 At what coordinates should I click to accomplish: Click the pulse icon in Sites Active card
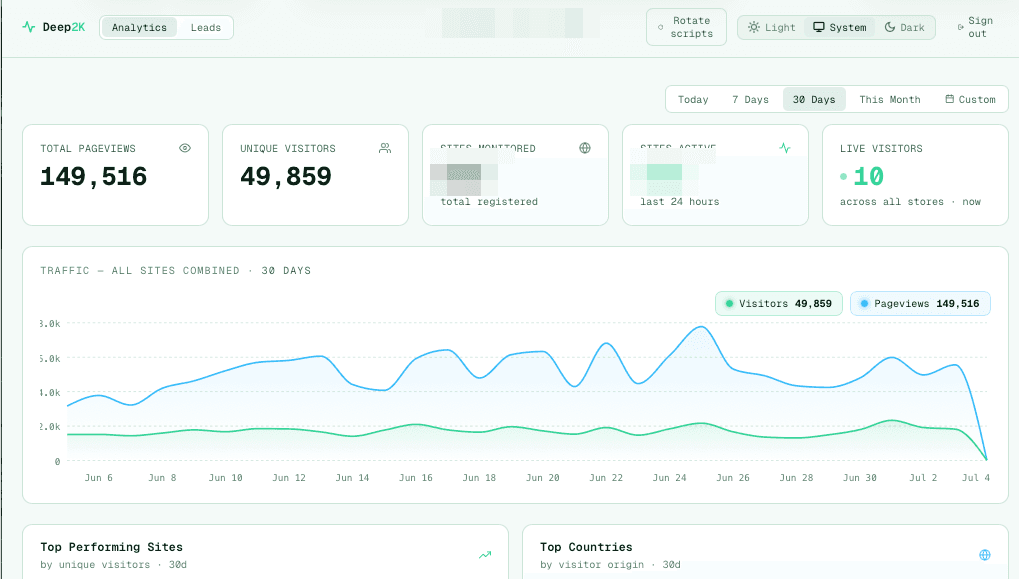(785, 148)
